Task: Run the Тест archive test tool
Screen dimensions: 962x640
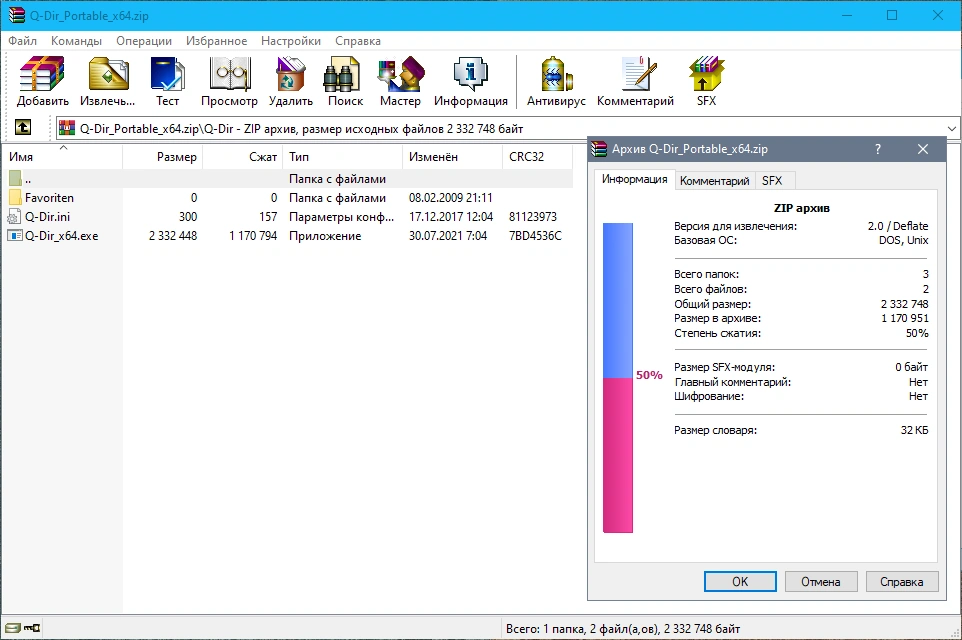Action: pos(167,82)
